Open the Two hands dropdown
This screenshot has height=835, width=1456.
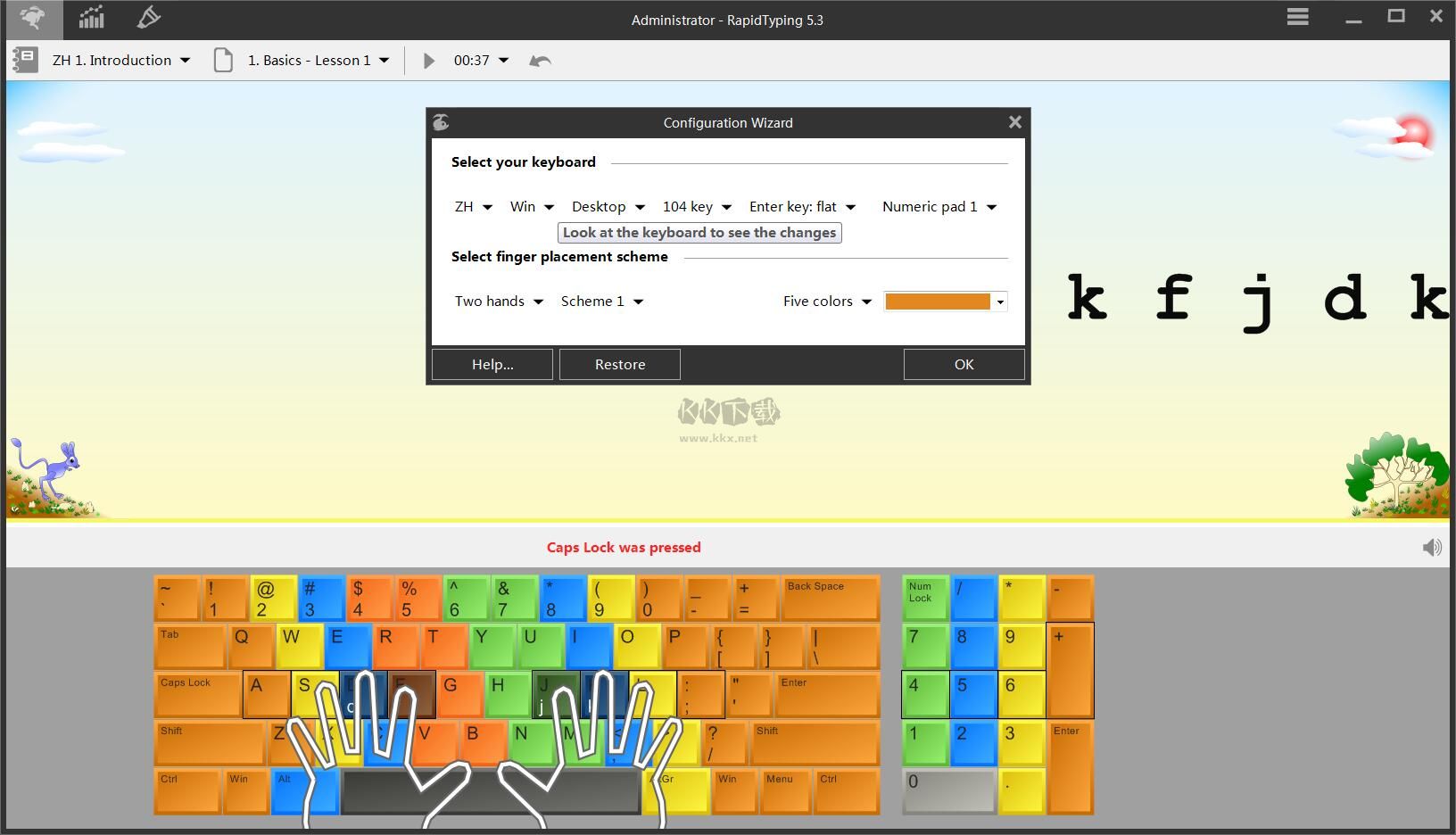point(499,302)
